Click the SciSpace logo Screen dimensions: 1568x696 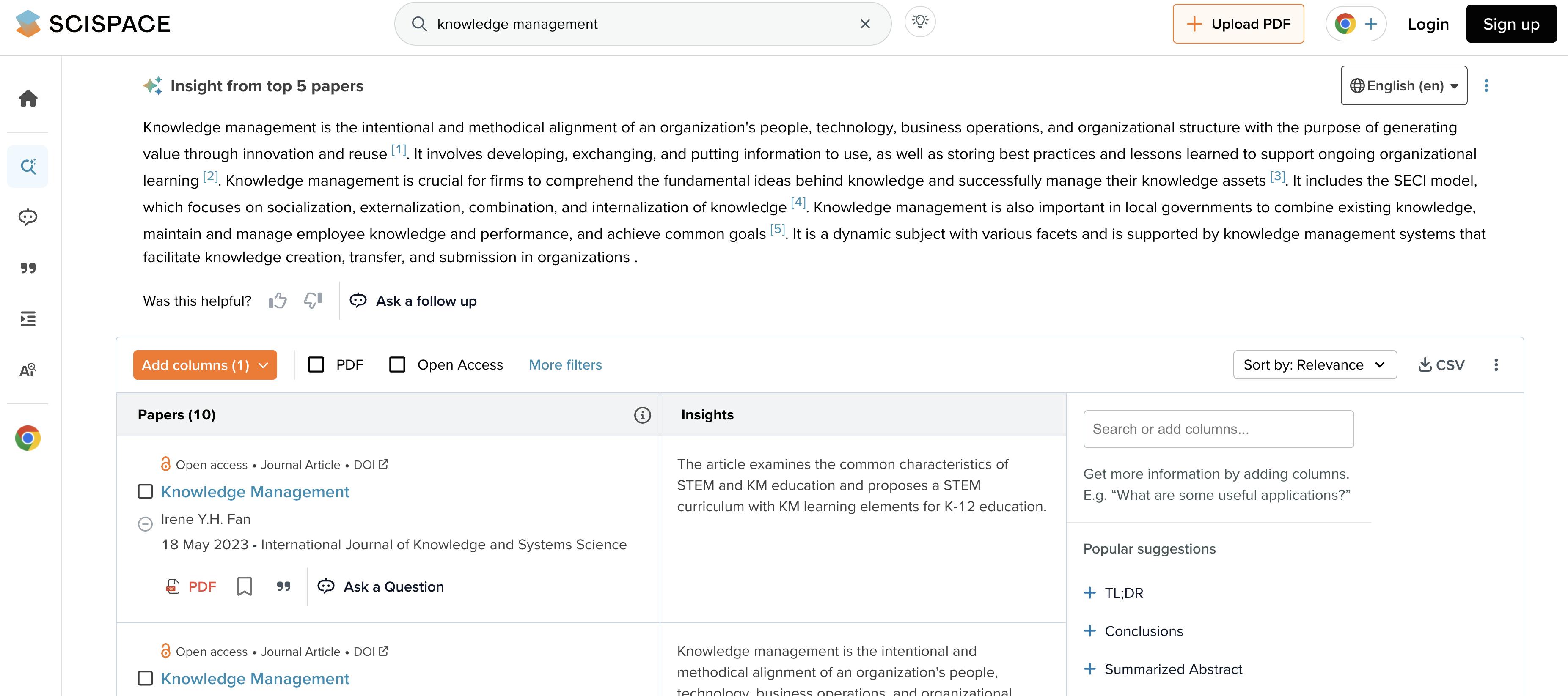point(93,24)
